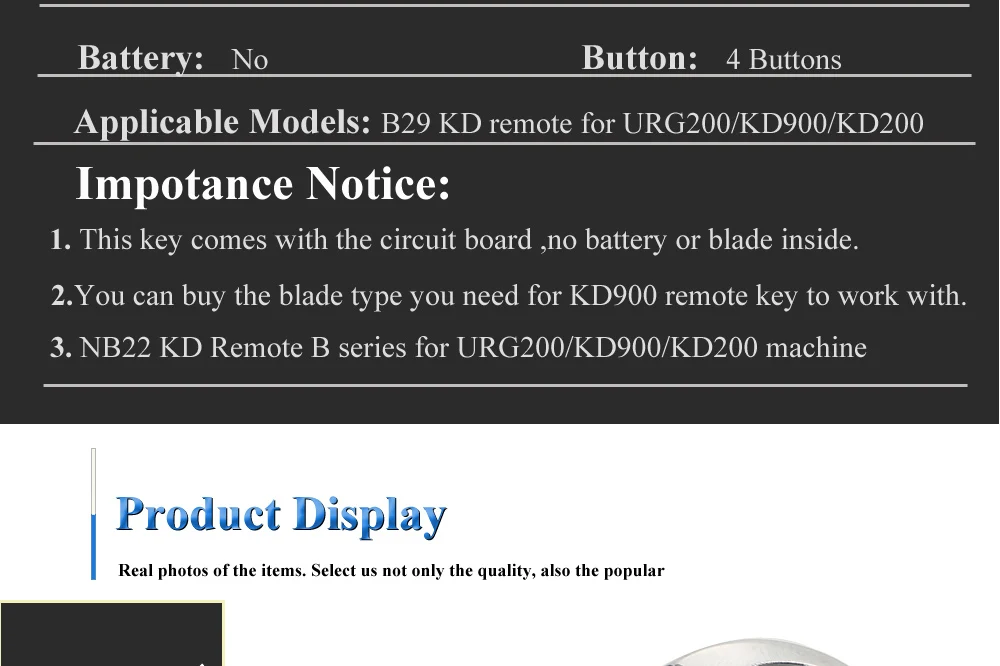Click the dark product thumbnail at bottom left
Screen dimensions: 1000x666
[x=112, y=633]
